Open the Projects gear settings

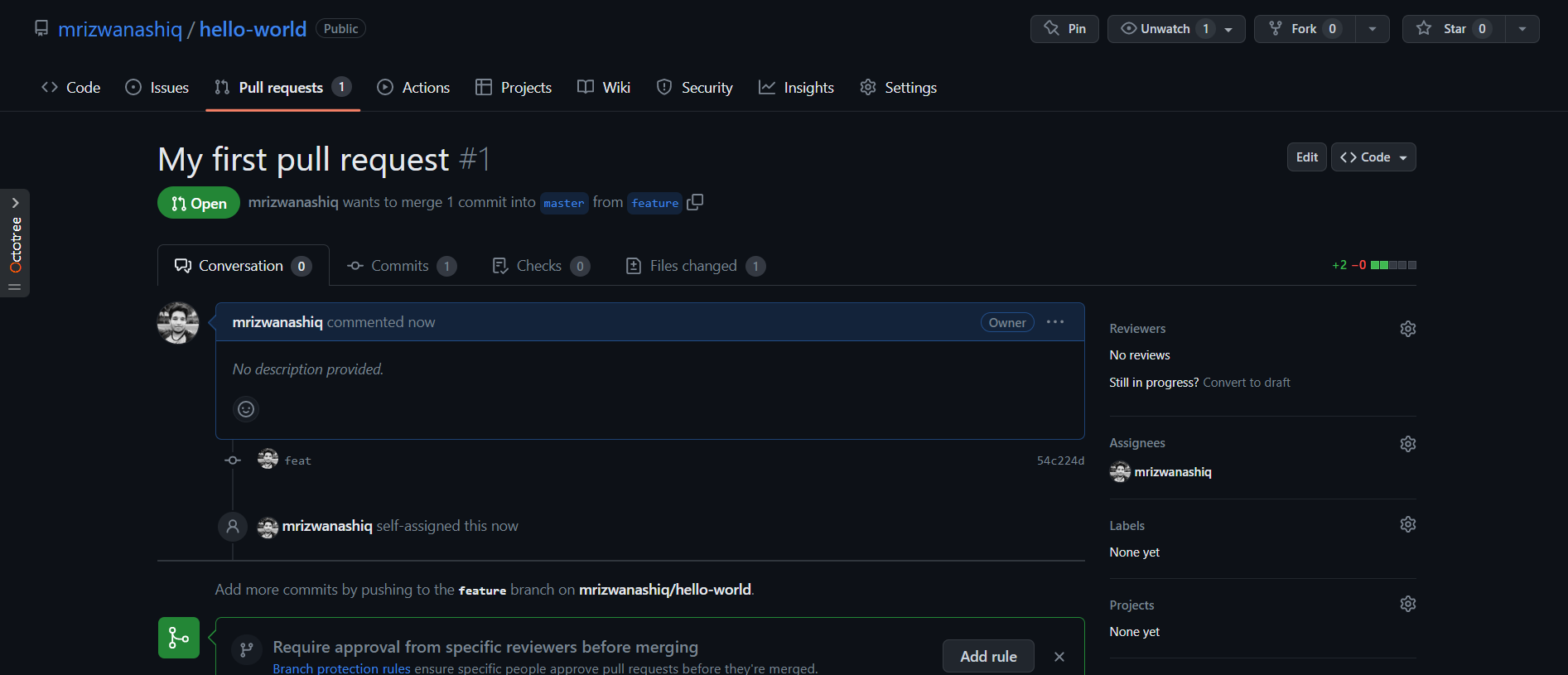click(1407, 604)
